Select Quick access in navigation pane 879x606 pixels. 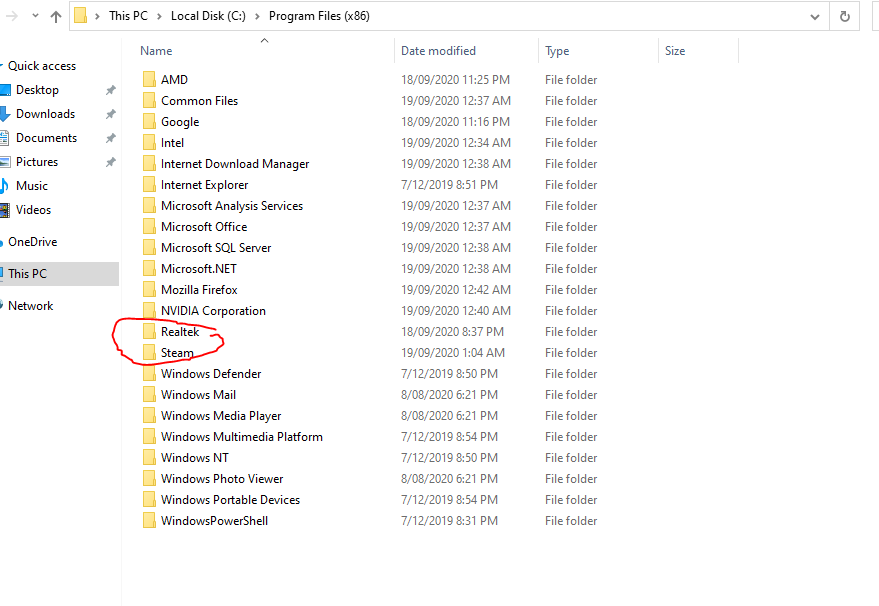pos(41,66)
